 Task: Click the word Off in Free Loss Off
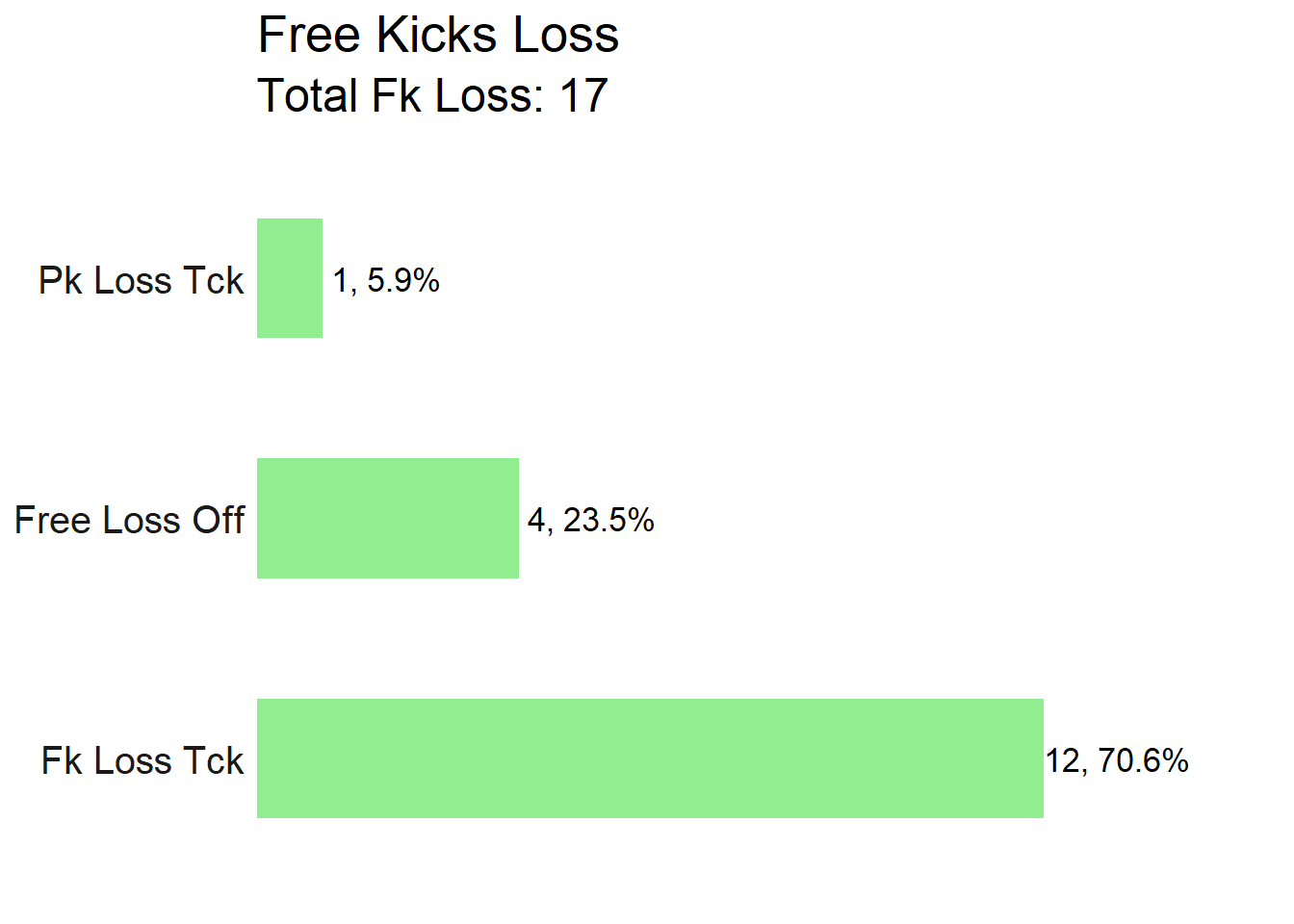click(x=219, y=520)
